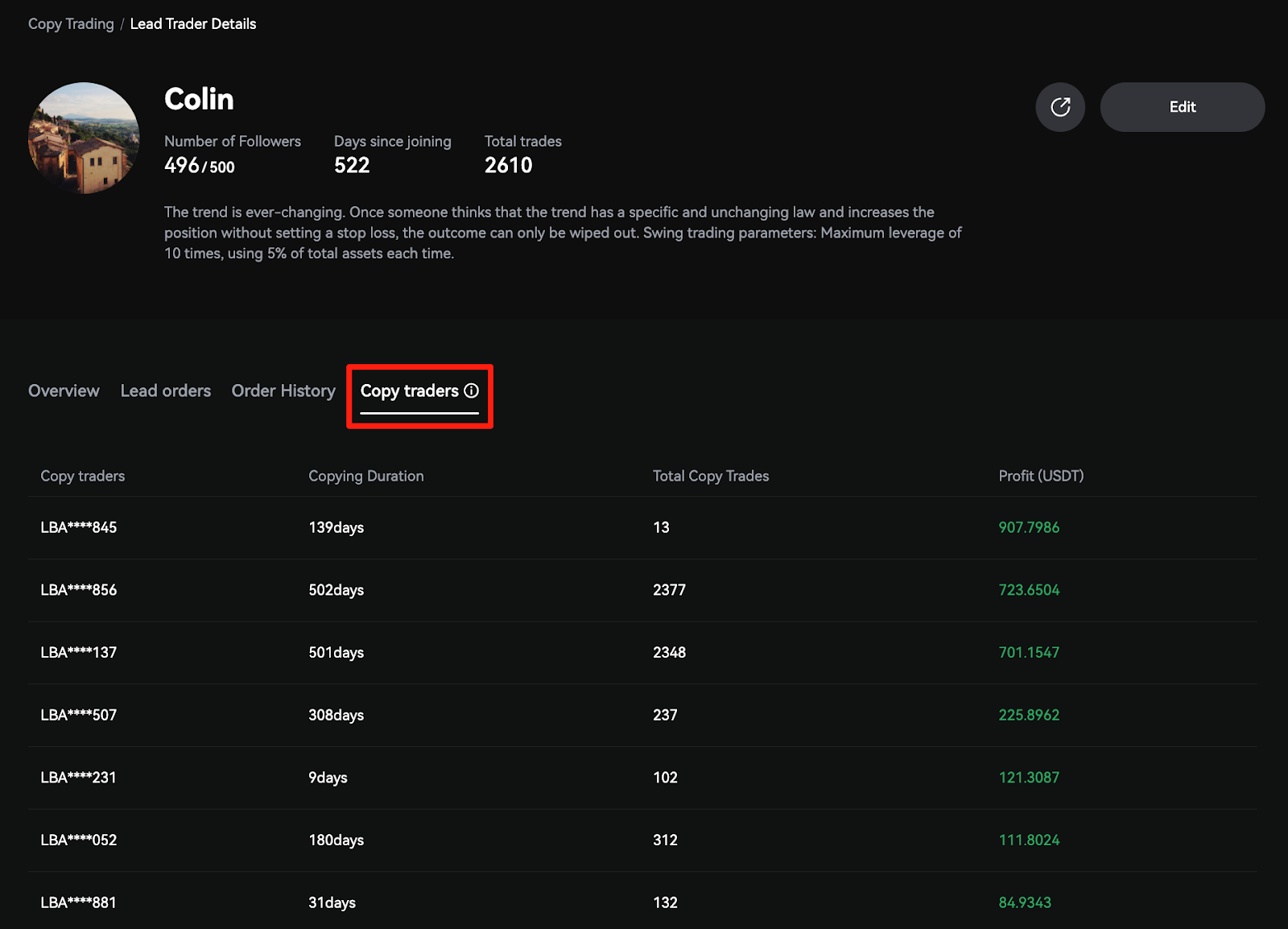Select the Copy traders tab
The image size is (1288, 929).
409,391
